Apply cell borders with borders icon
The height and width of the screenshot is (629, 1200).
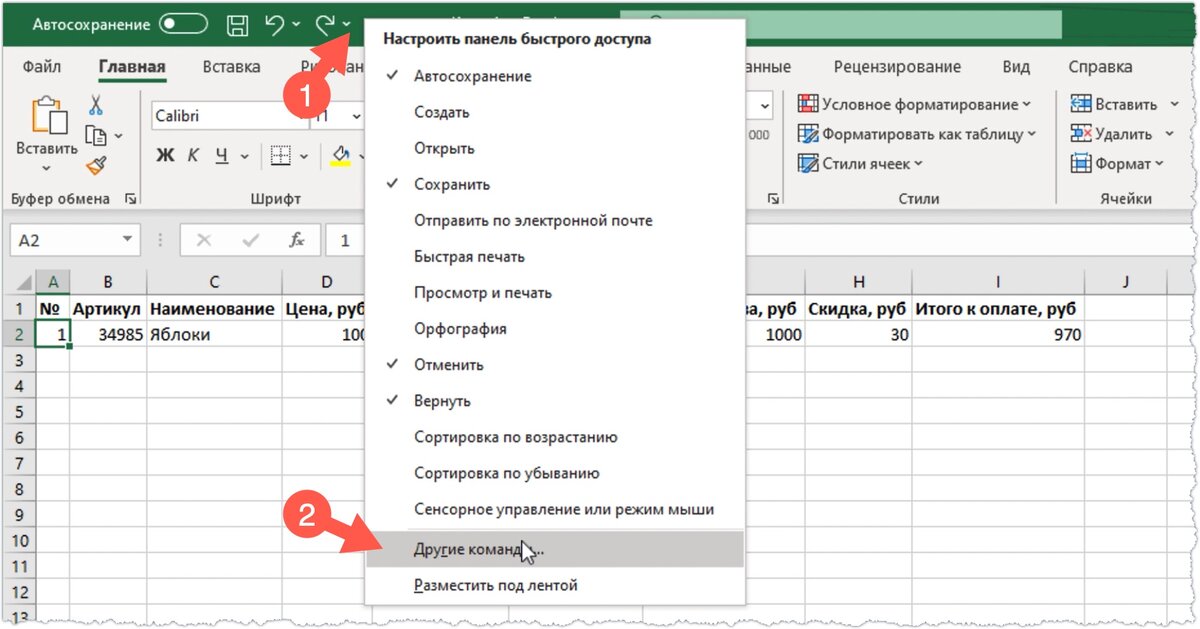pos(280,156)
